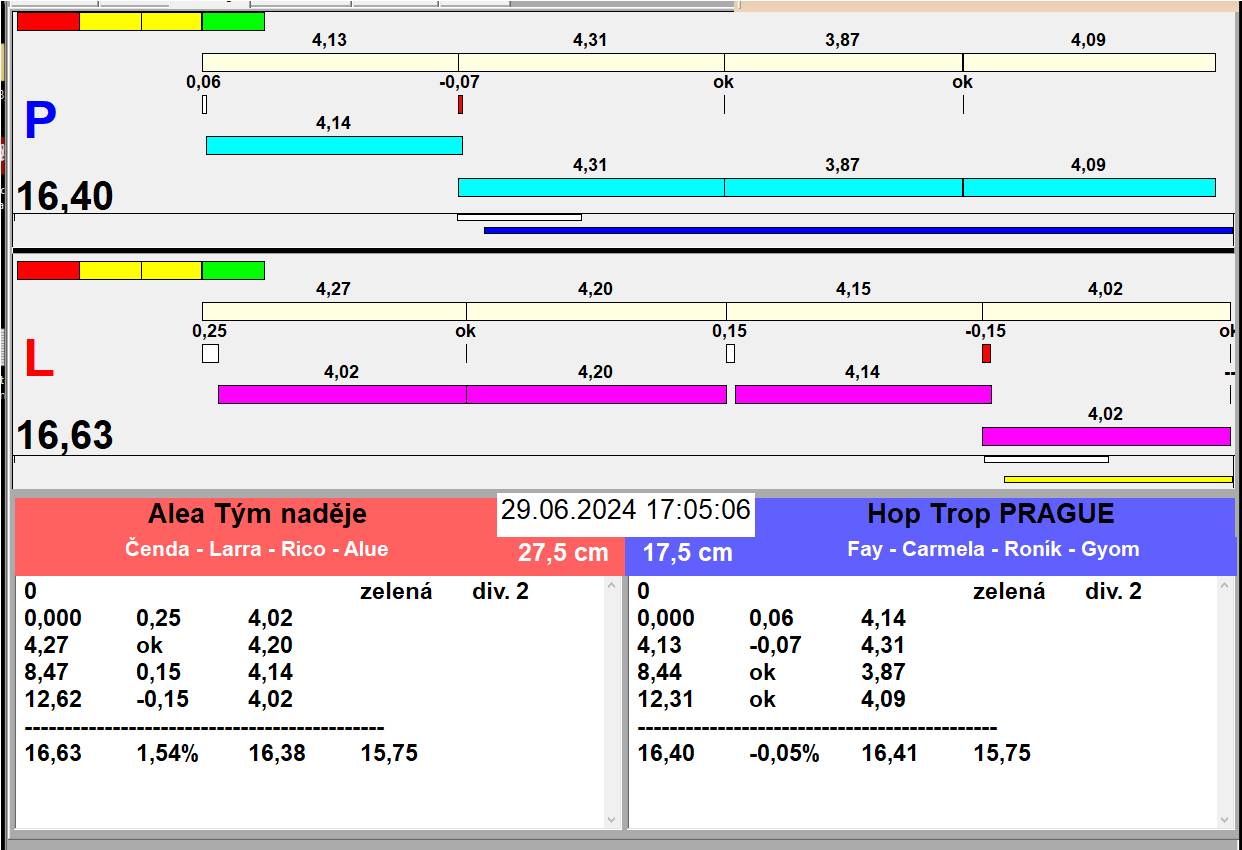Screen dimensions: 1242x850
Task: Click the yellow progress bar in lane L
Action: click(x=1118, y=479)
